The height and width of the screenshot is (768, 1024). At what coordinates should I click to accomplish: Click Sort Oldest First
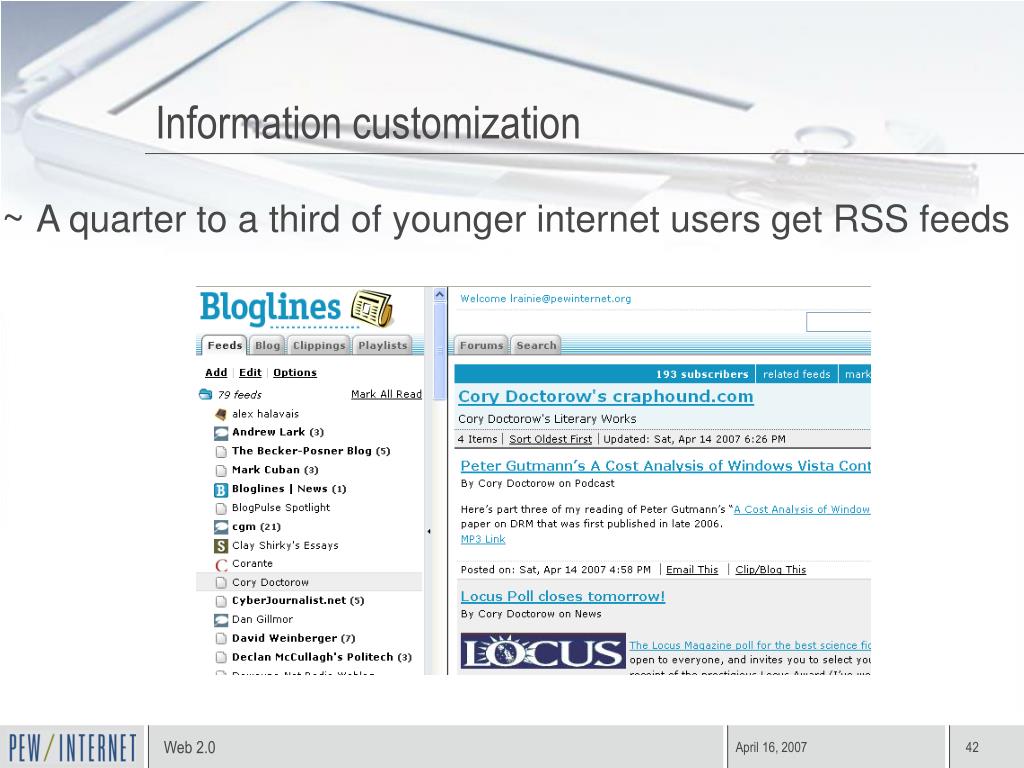pos(551,440)
